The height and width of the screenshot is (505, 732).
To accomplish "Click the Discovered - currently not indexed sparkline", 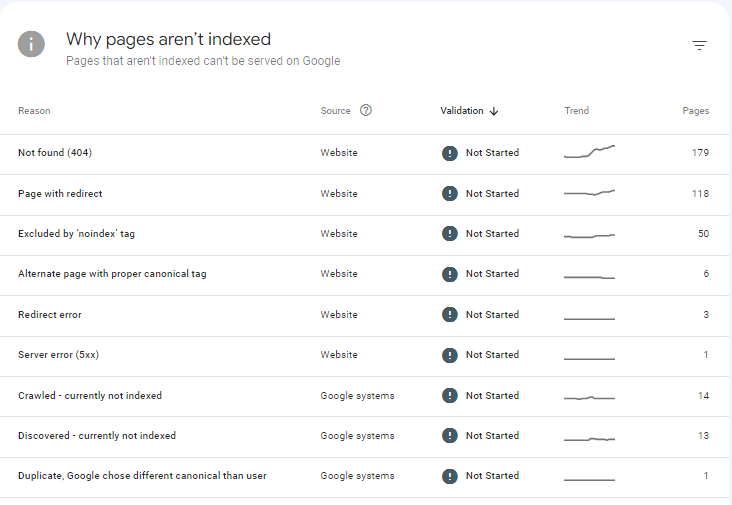I will pos(589,439).
